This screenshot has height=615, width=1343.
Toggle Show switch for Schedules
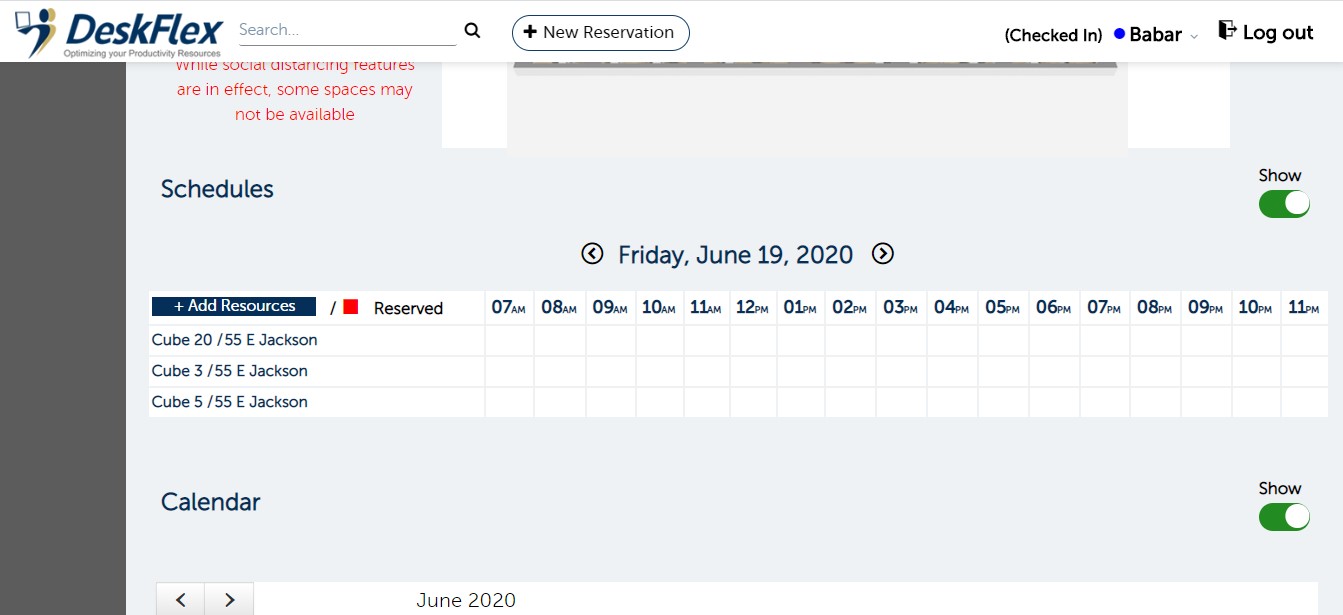click(x=1284, y=204)
